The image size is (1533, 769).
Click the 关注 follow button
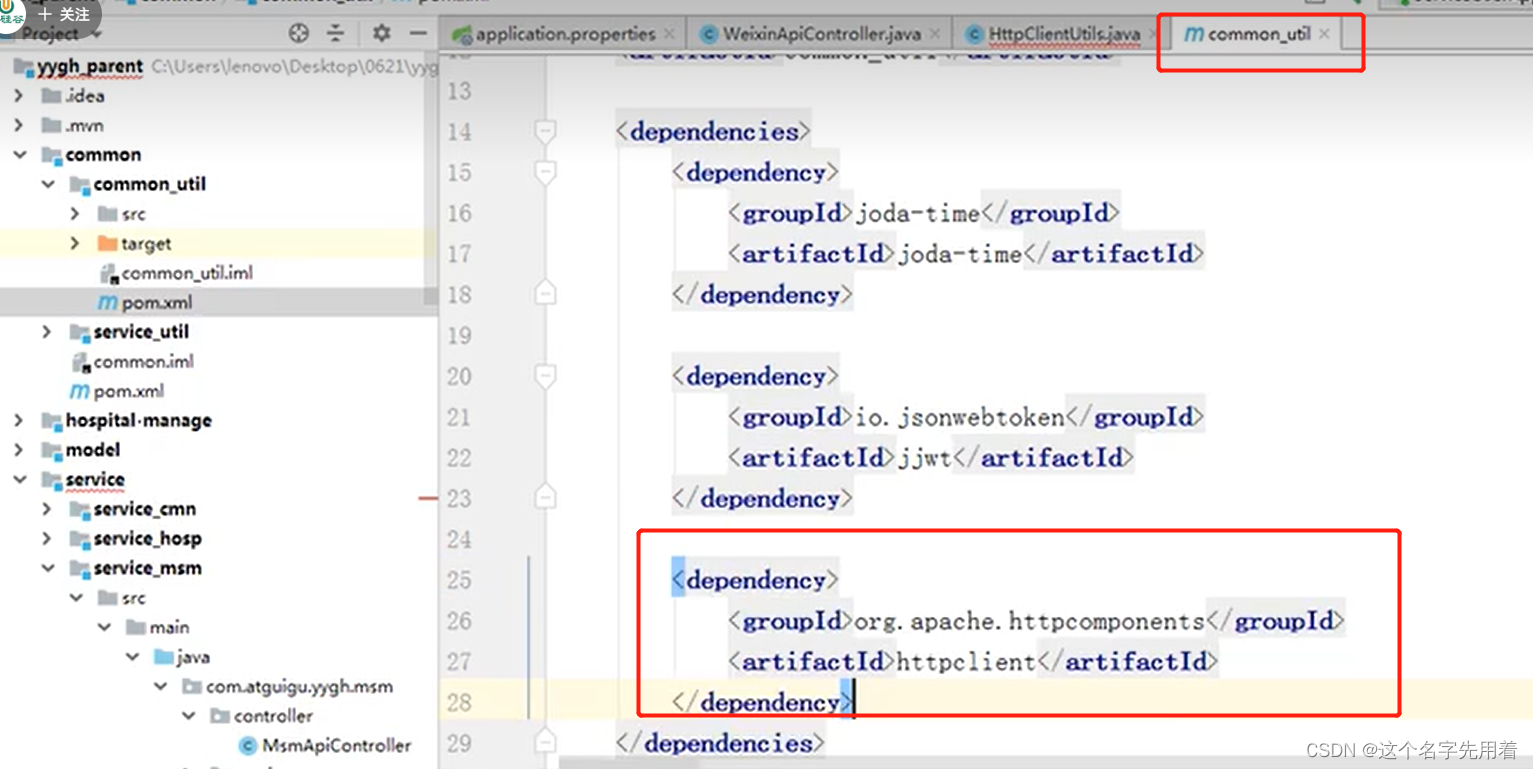point(64,14)
